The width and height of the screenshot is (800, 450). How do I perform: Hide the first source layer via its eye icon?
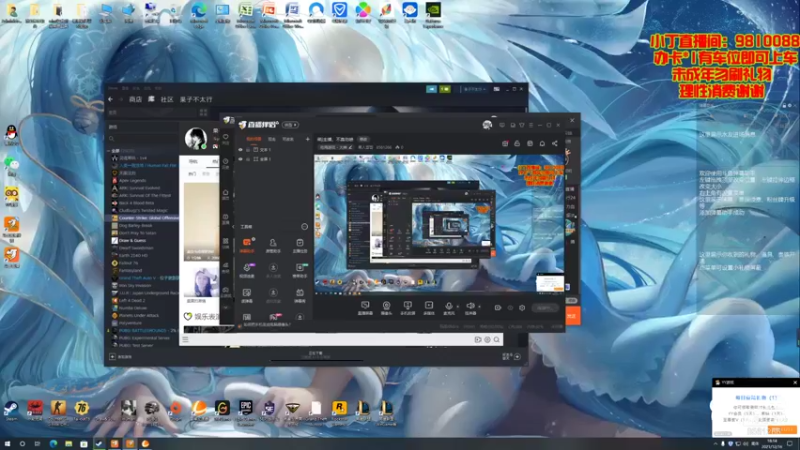point(240,150)
